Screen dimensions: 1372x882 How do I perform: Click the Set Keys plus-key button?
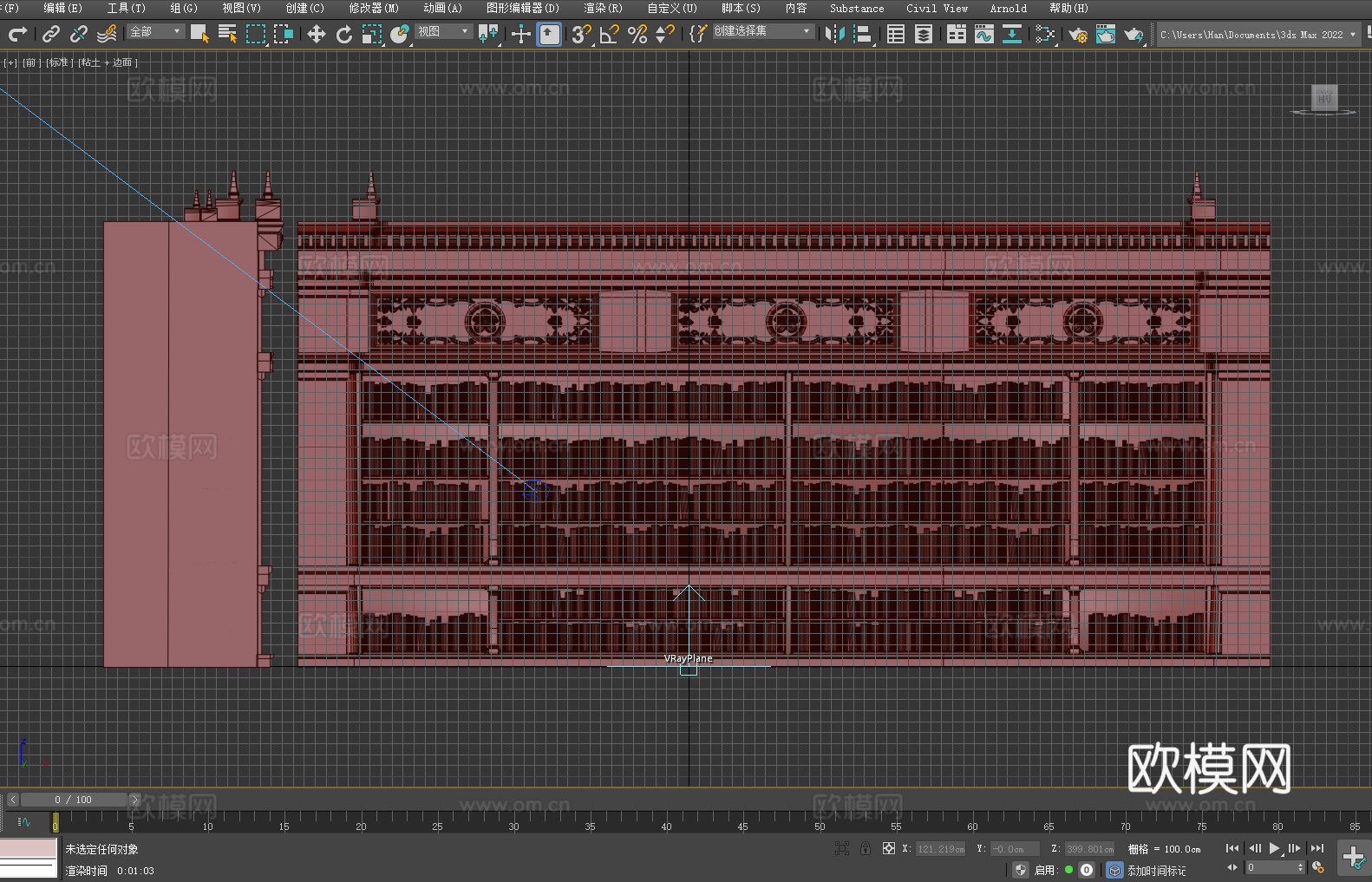(1353, 859)
